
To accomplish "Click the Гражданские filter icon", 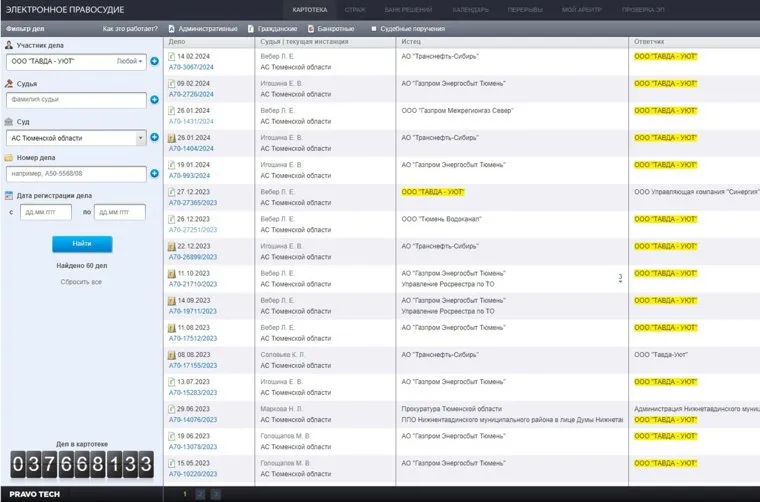I will click(x=250, y=28).
